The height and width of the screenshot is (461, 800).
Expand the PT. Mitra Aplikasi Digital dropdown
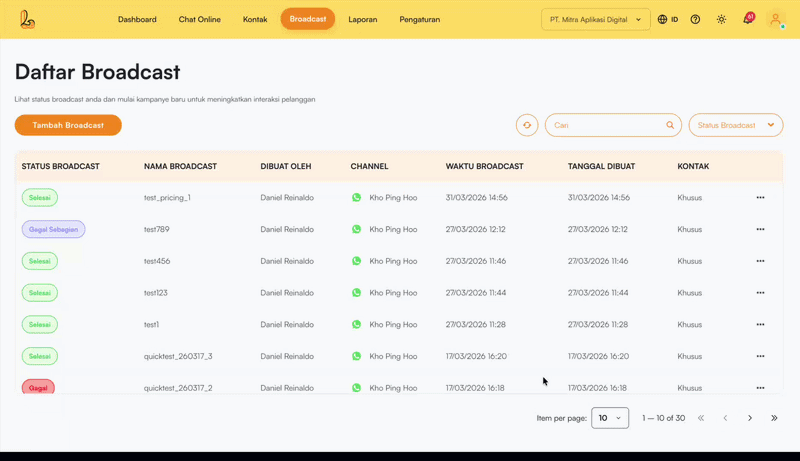click(x=596, y=19)
